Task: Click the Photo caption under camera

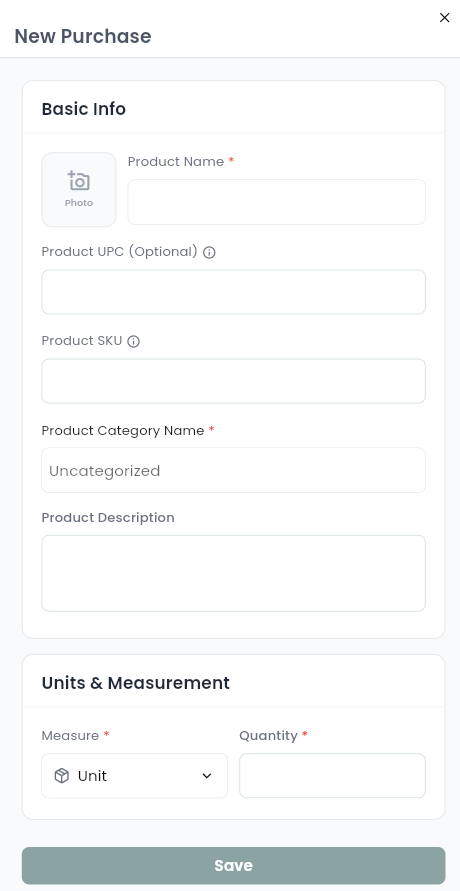Action: (x=79, y=203)
